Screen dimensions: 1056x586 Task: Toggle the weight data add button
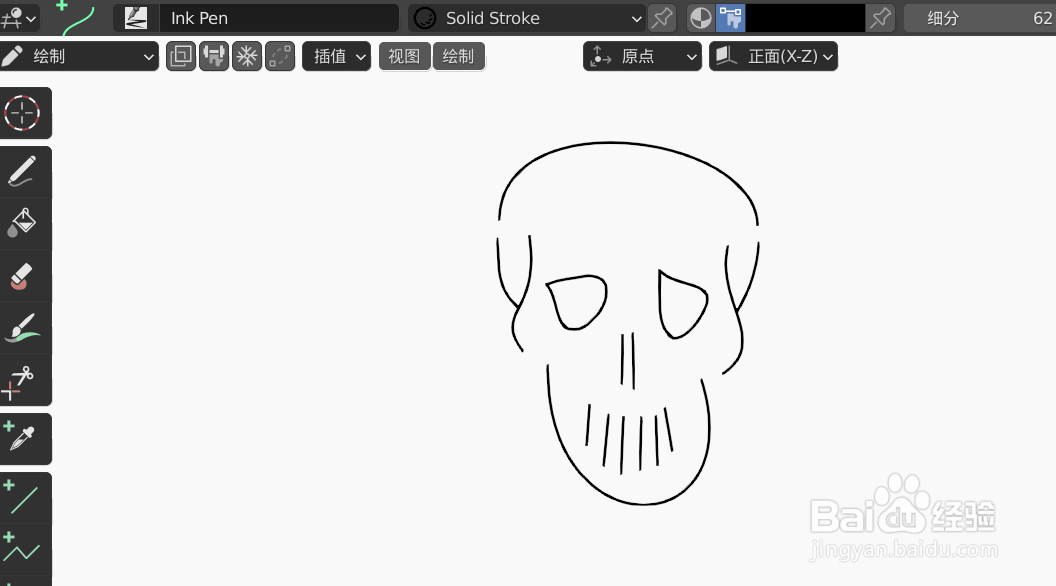(214, 57)
